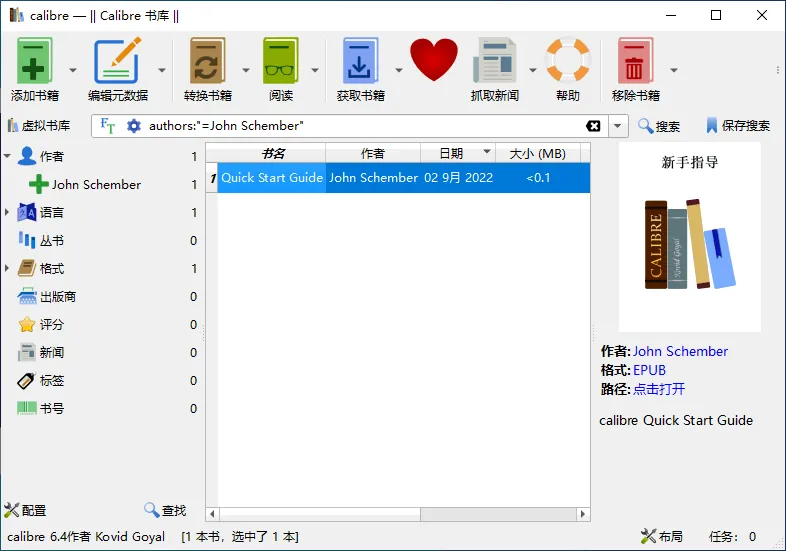Click the Get books (获取书籍) icon
Screen dimensions: 786x551
(360, 61)
